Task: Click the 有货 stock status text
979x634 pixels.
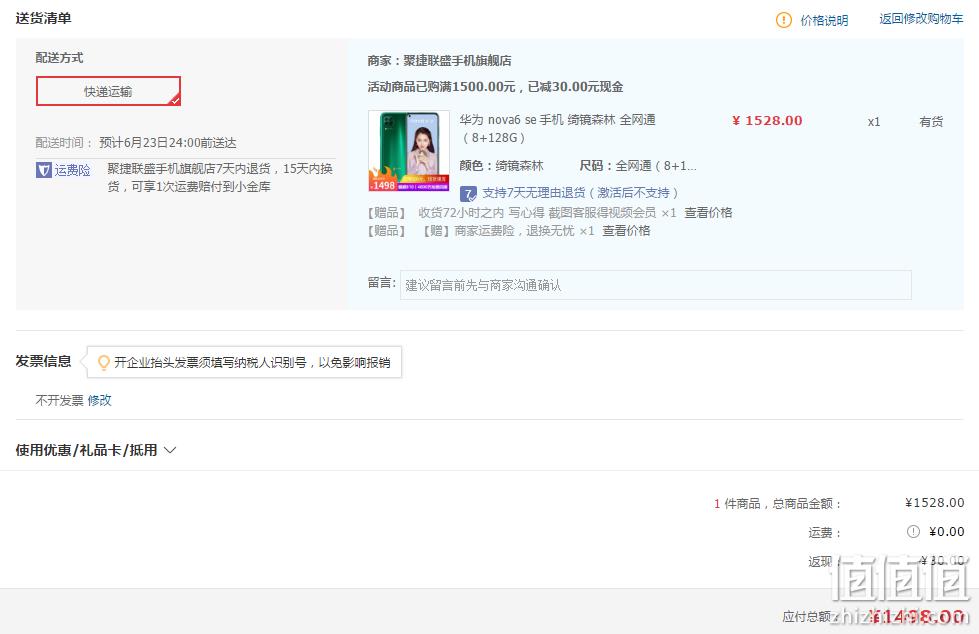Action: click(931, 122)
